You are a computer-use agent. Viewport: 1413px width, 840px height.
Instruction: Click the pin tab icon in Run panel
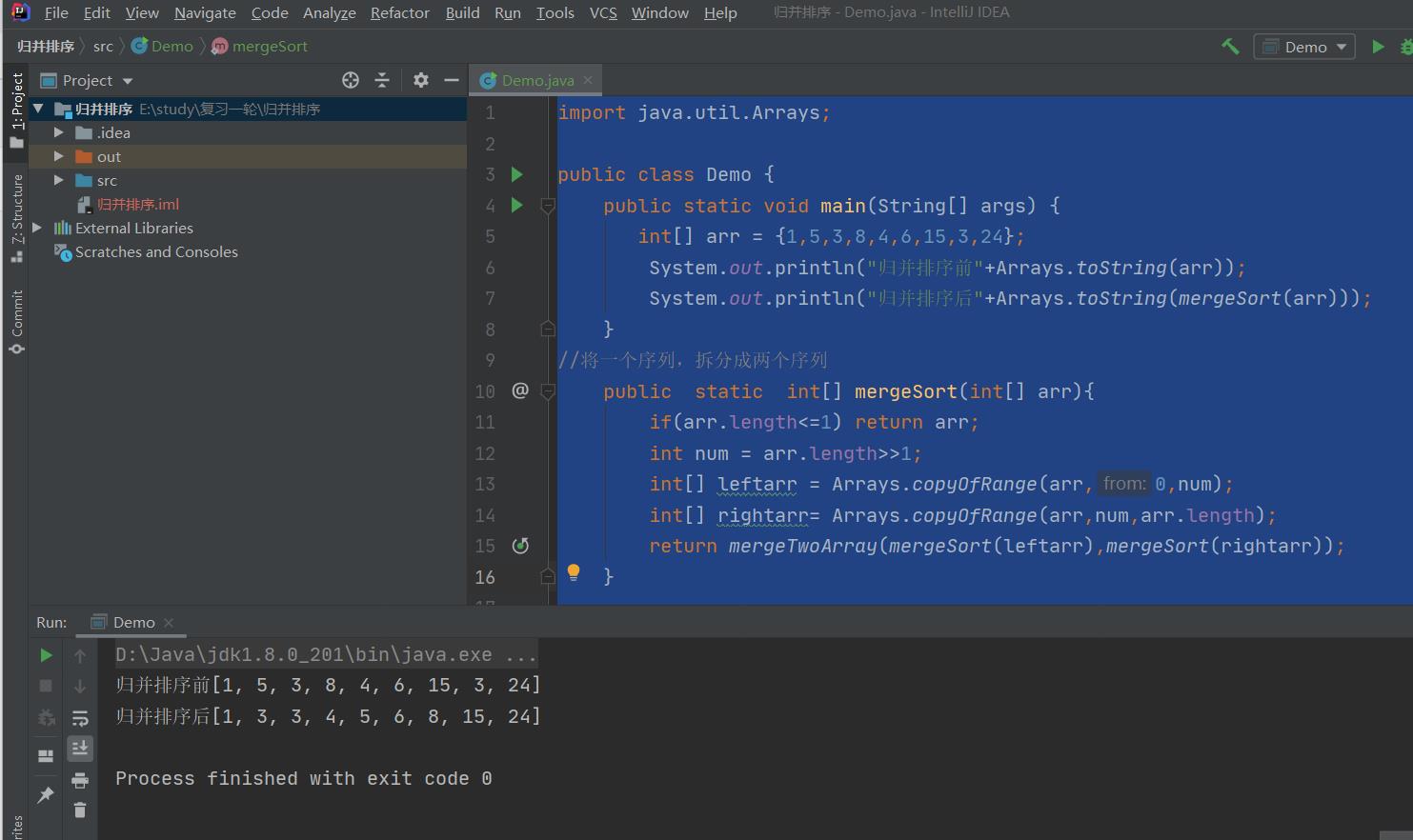[x=46, y=794]
